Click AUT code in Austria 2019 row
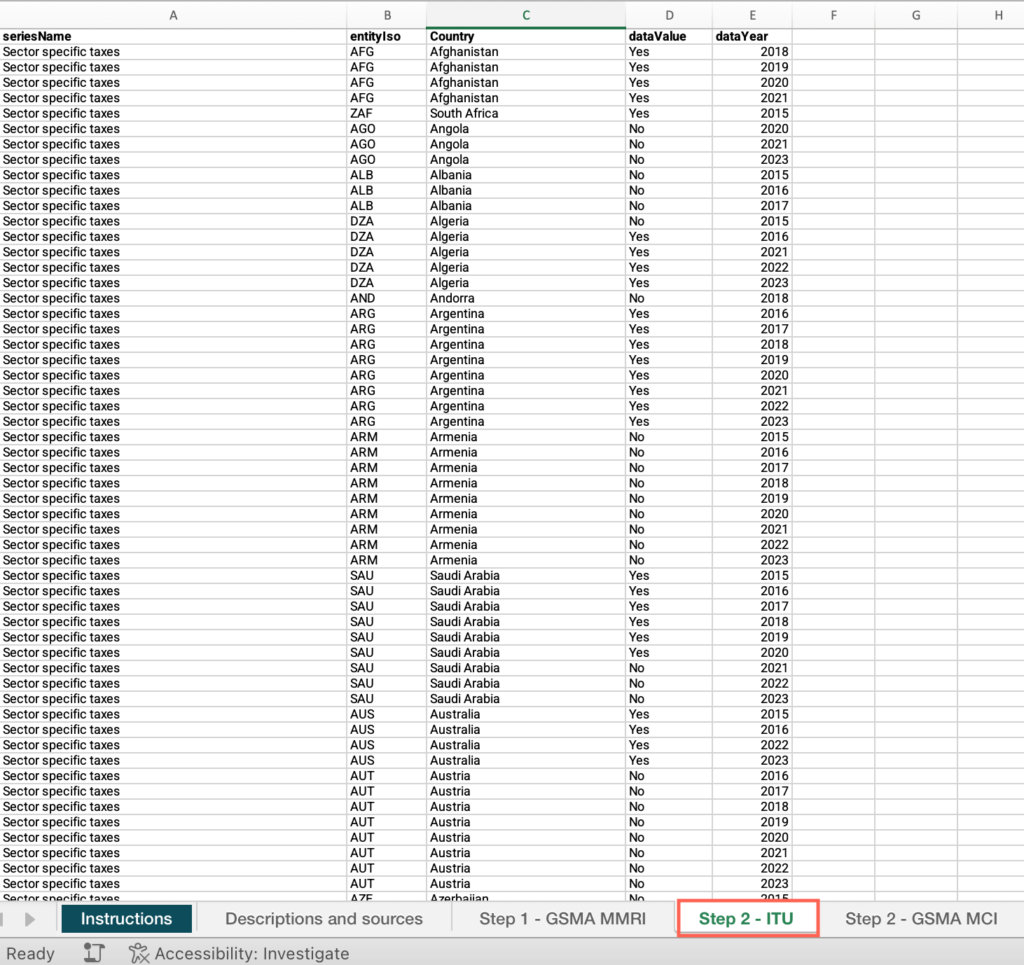 pyautogui.click(x=387, y=822)
